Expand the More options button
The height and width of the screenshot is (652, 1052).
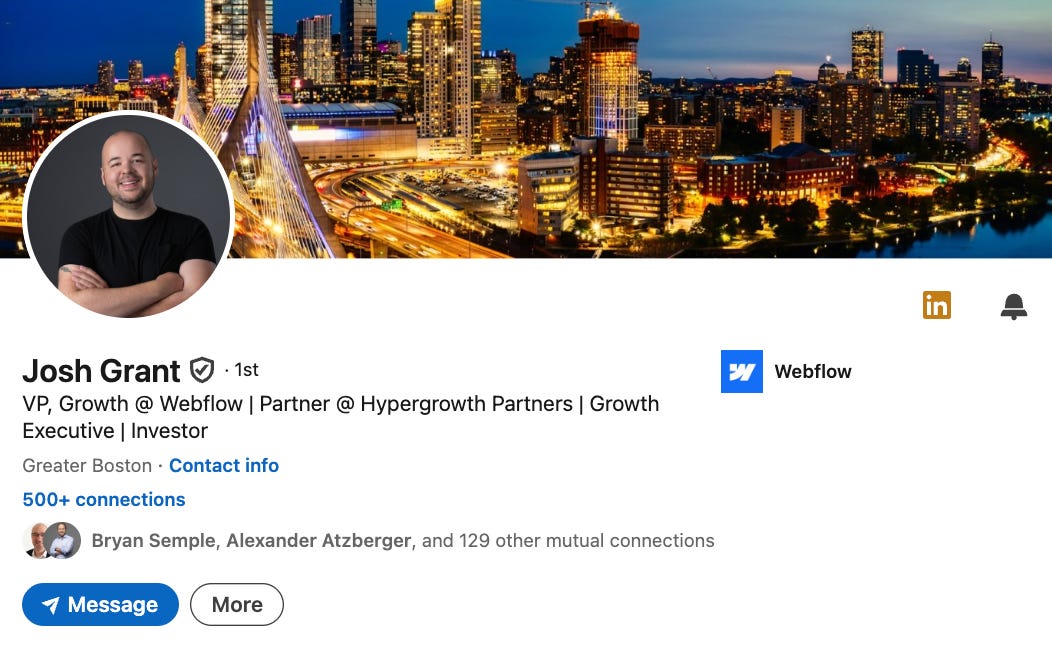tap(237, 604)
